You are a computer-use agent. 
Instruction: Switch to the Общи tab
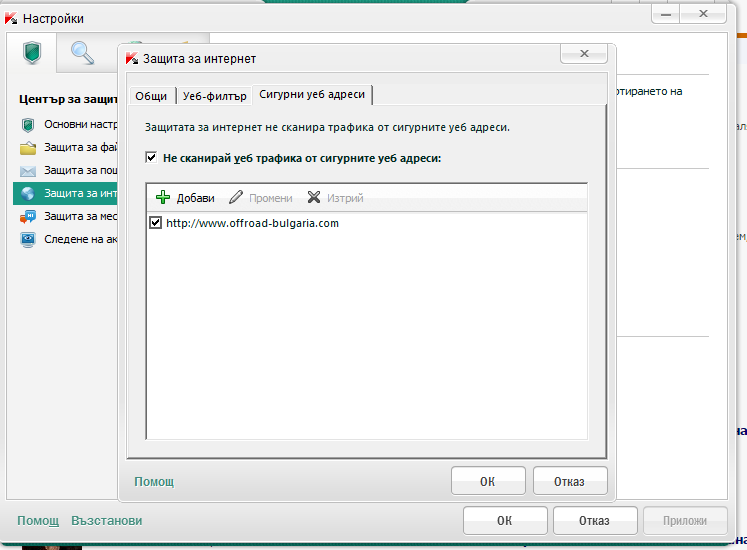point(151,96)
